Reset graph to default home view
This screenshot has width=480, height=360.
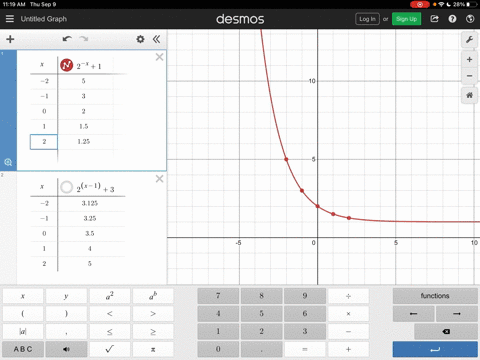469,95
